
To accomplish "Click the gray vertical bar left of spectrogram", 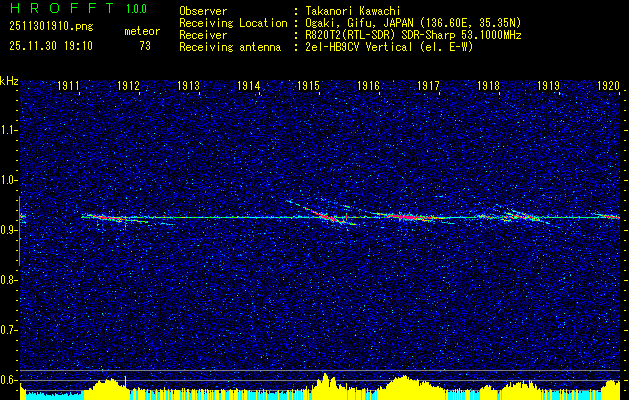I will click(19, 231).
